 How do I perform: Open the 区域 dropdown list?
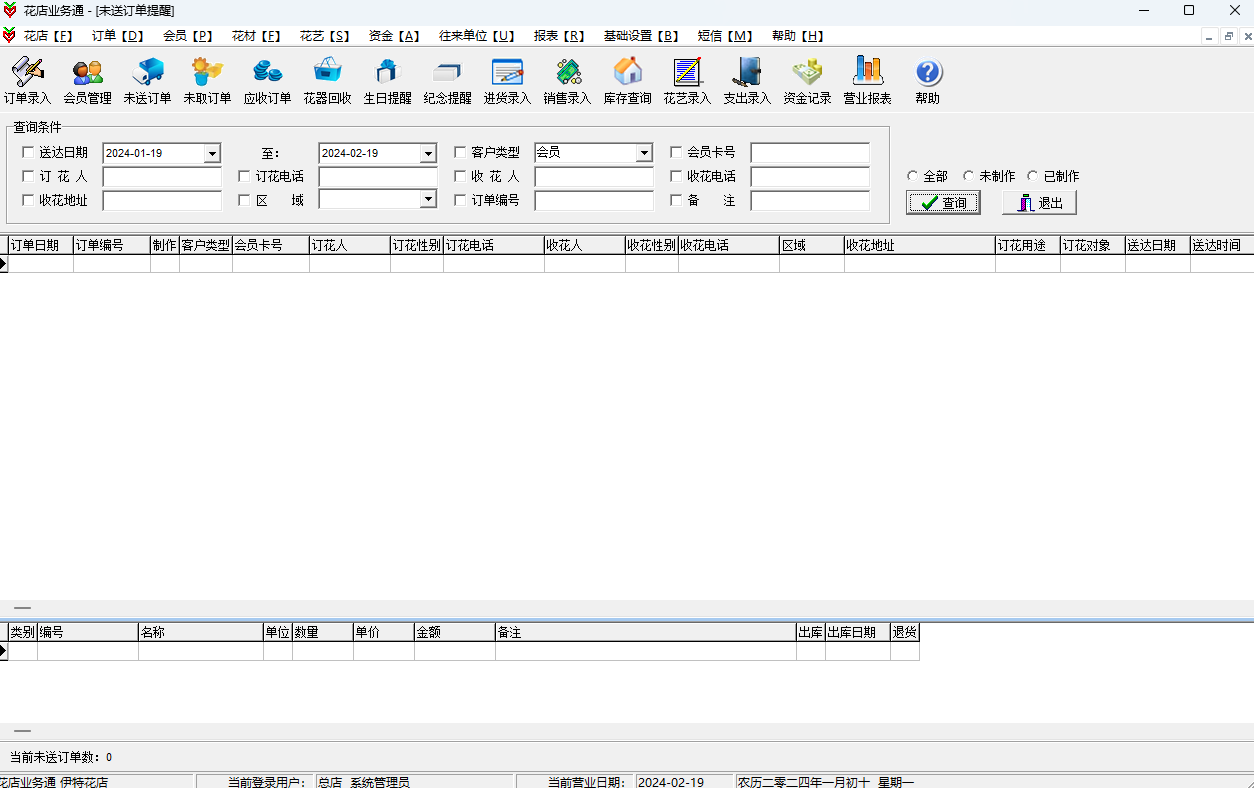click(428, 200)
